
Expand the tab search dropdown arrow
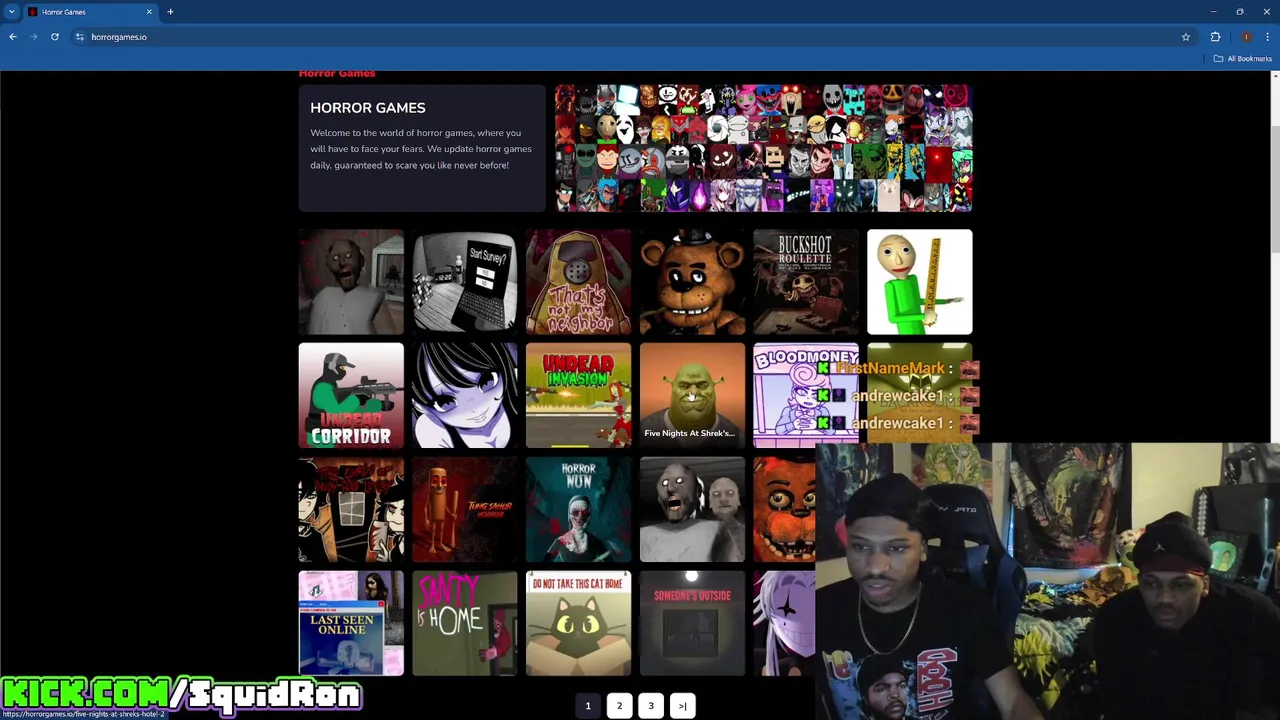pos(11,12)
